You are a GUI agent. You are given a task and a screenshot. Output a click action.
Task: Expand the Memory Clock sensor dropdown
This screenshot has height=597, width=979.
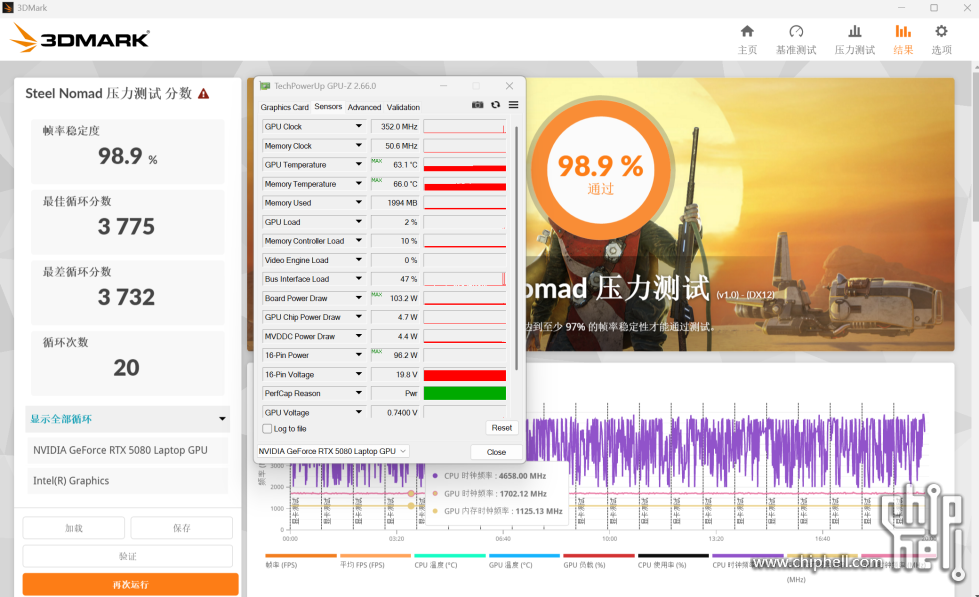point(358,146)
